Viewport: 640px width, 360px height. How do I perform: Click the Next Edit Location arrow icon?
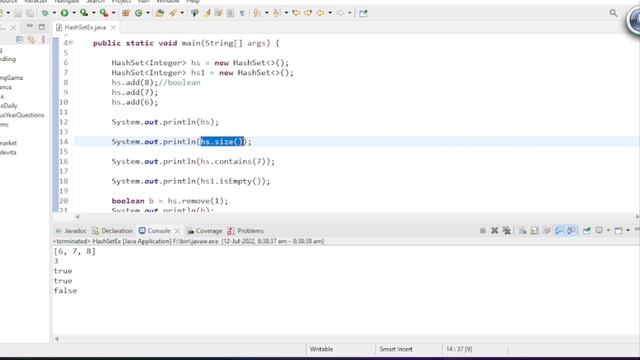(308, 13)
